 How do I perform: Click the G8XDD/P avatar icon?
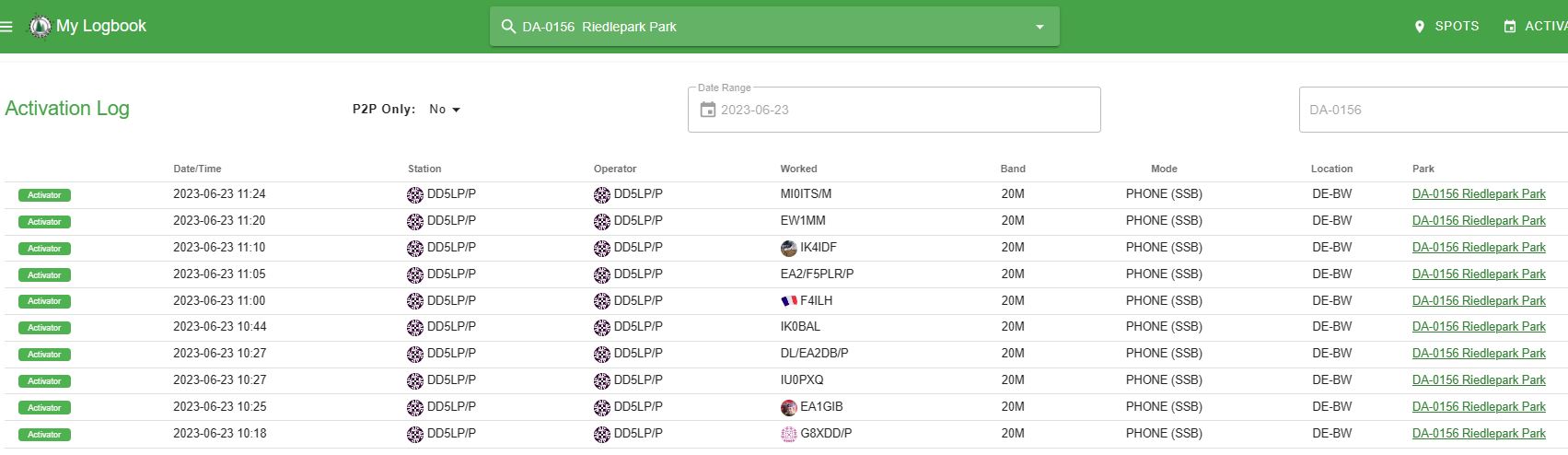coord(788,434)
